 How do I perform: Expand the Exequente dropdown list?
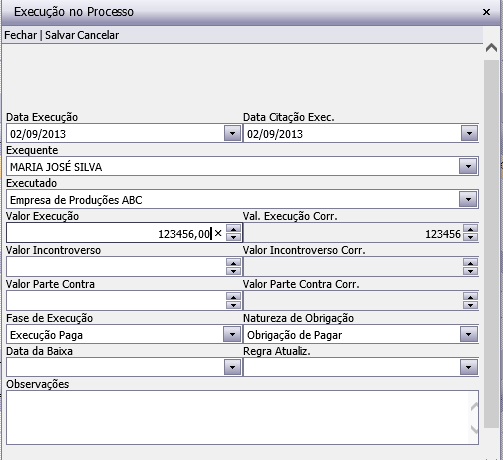tap(468, 166)
